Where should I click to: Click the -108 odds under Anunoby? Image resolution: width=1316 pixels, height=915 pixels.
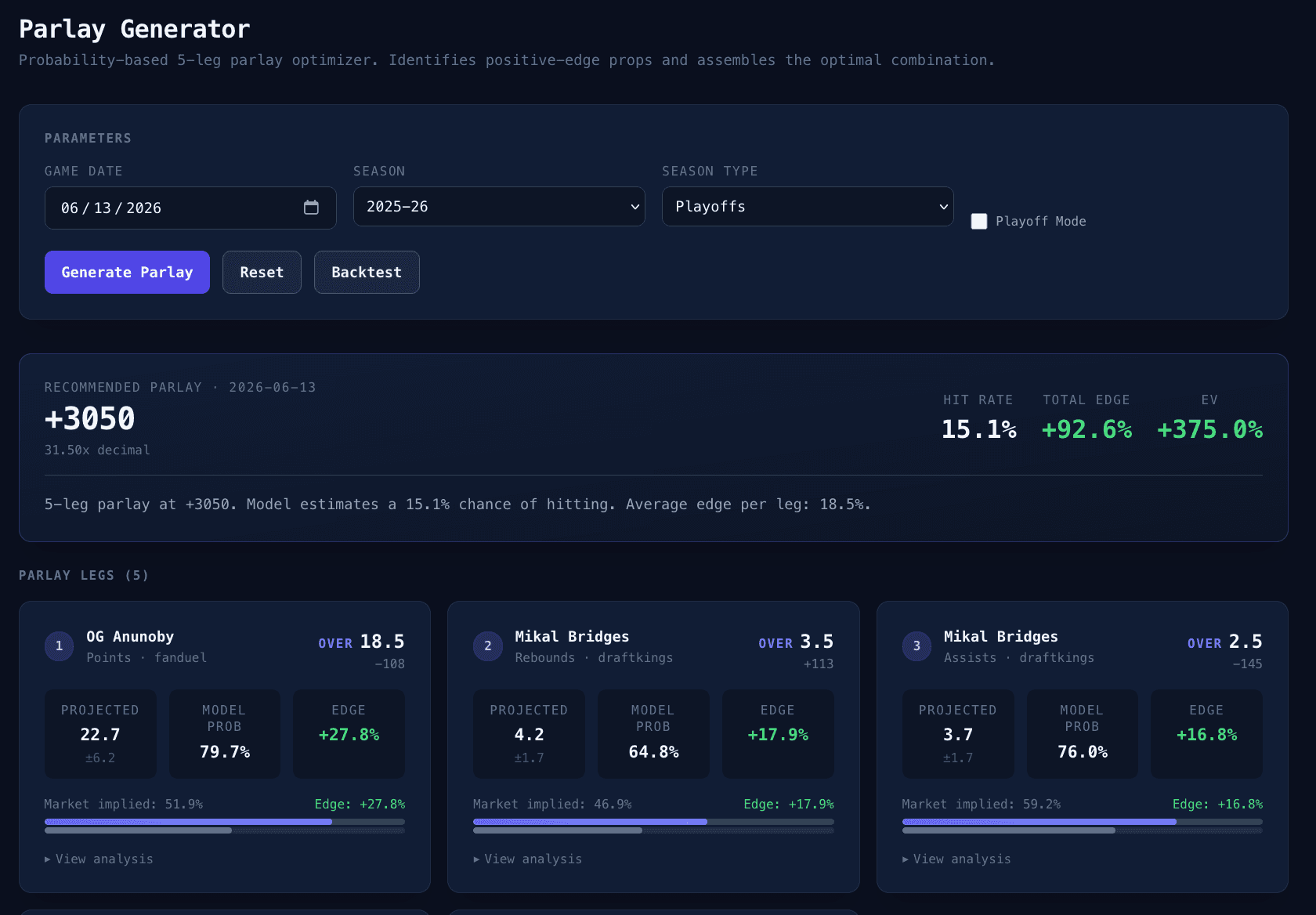(x=389, y=664)
